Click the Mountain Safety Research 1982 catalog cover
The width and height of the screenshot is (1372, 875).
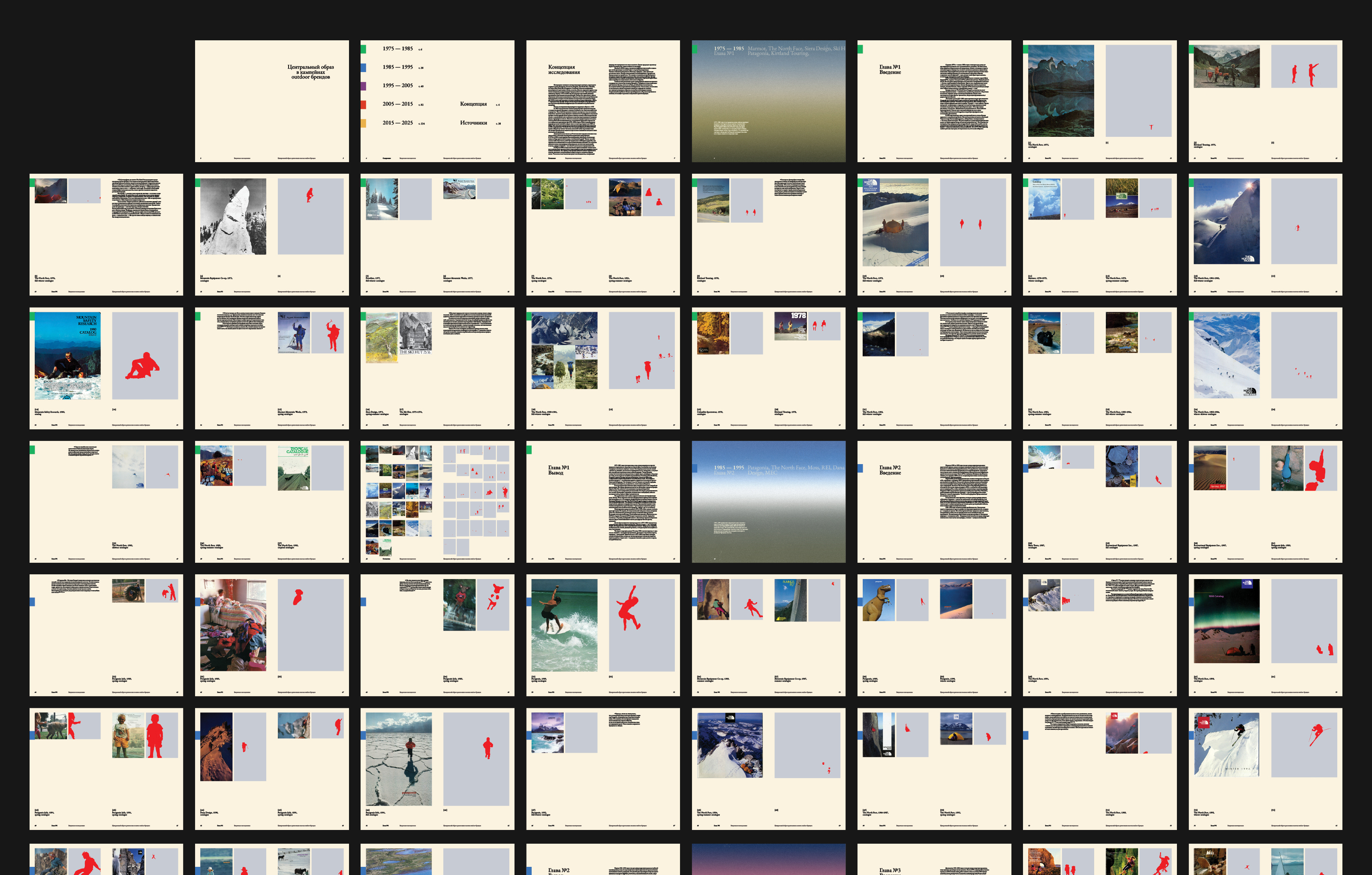click(68, 356)
